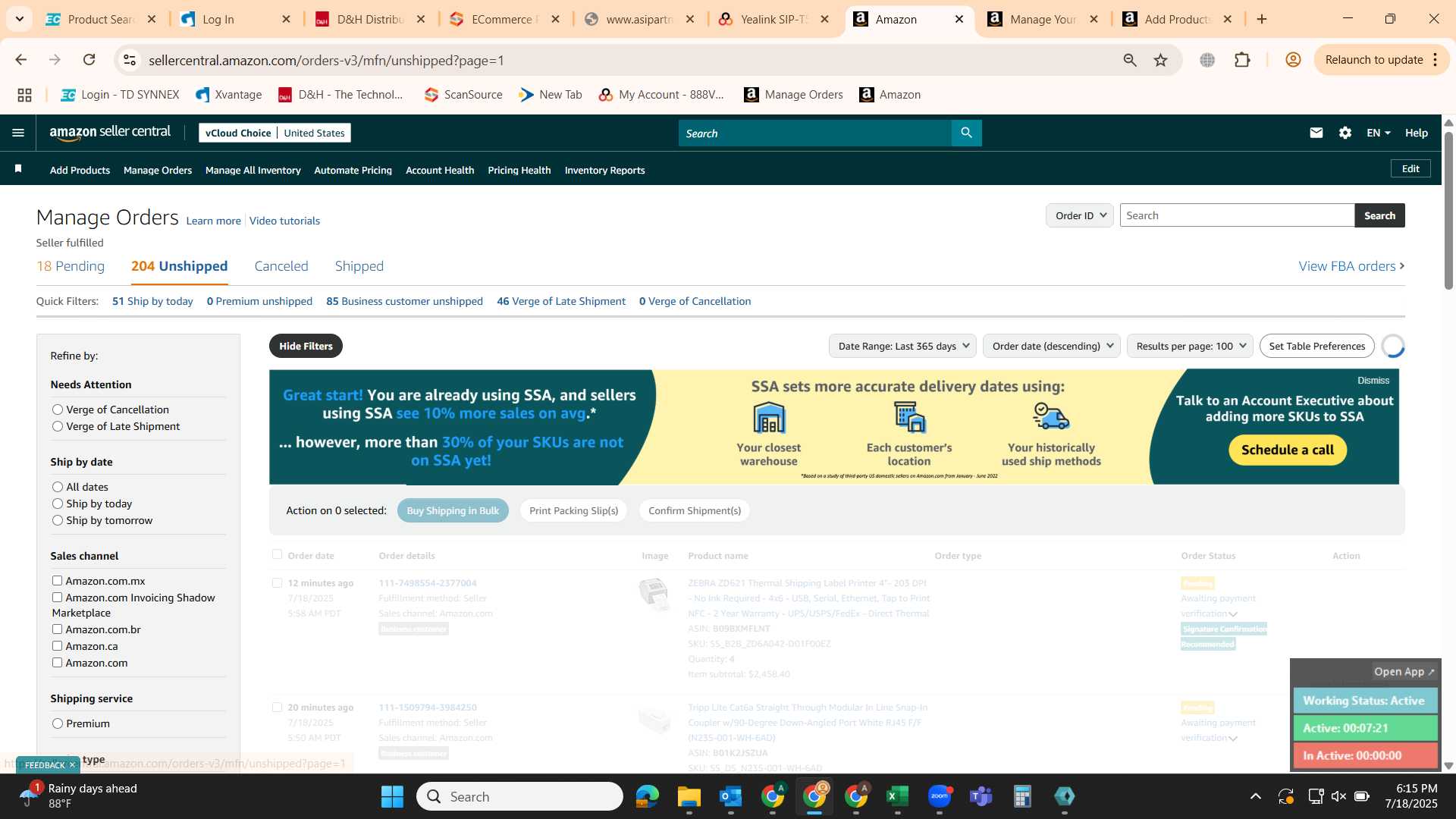Viewport: 1456px width, 819px height.
Task: Open Order date descending sort dropdown
Action: (1053, 346)
